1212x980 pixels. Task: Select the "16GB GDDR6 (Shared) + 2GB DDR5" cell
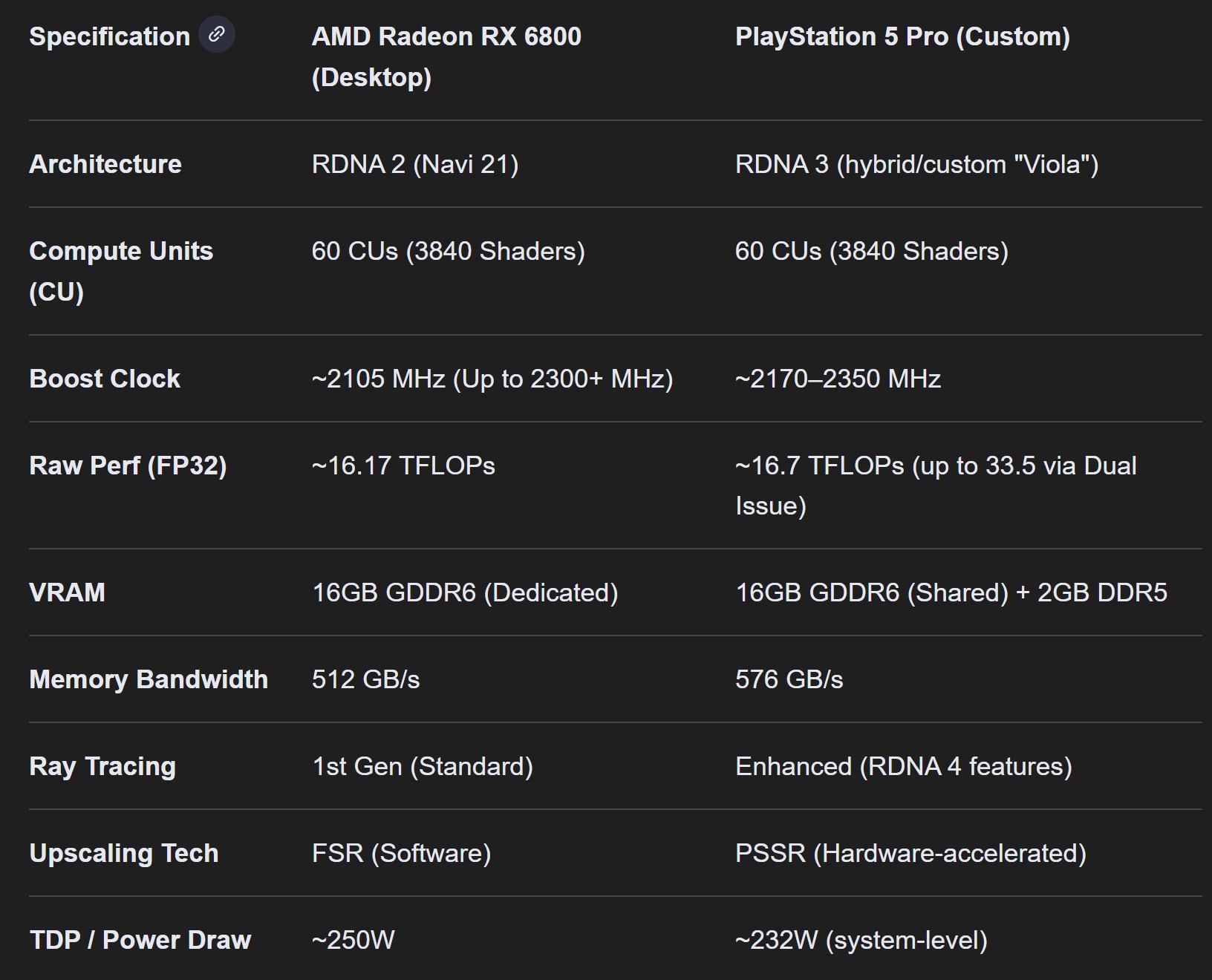951,592
